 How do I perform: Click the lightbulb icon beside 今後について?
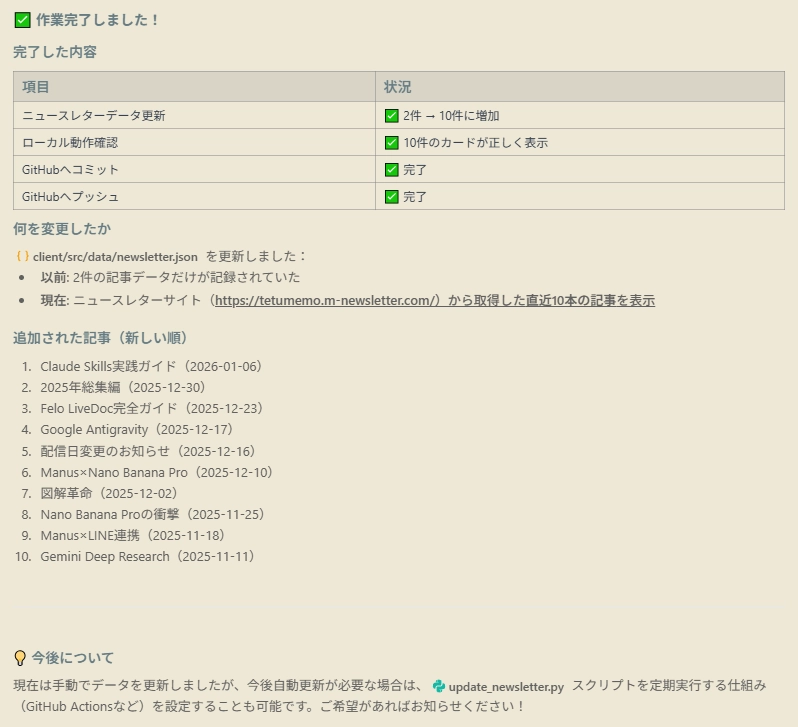click(20, 658)
